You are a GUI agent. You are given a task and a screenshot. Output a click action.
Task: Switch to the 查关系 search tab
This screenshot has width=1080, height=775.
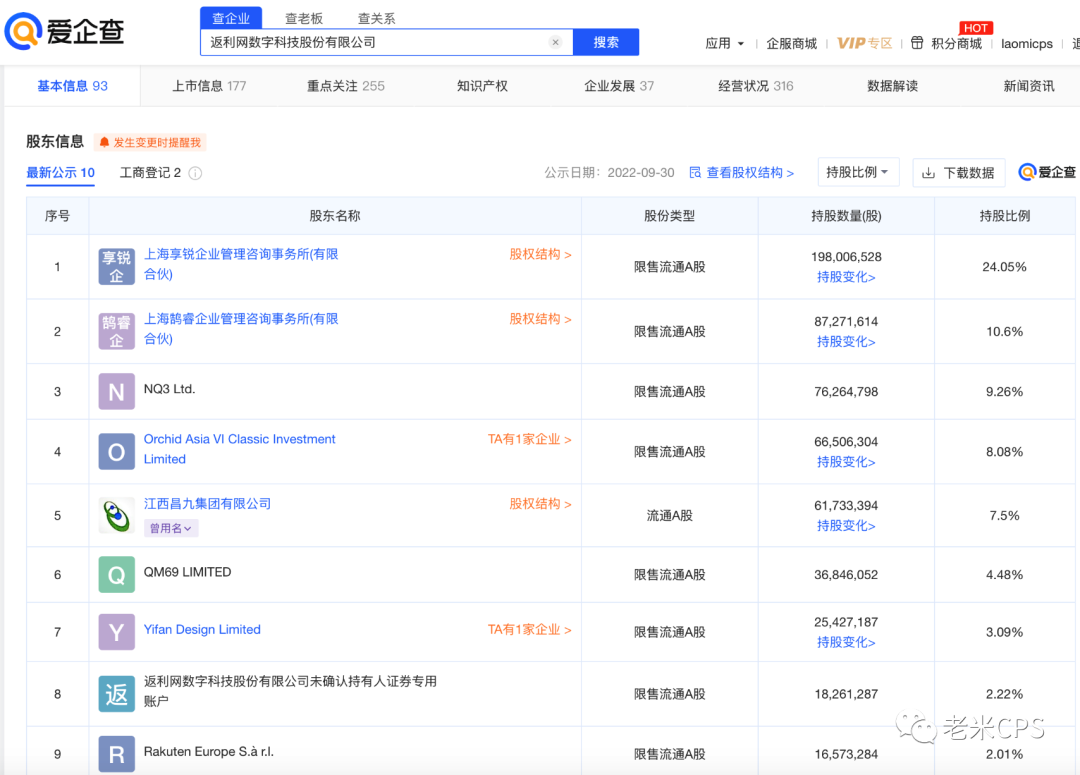tap(377, 19)
